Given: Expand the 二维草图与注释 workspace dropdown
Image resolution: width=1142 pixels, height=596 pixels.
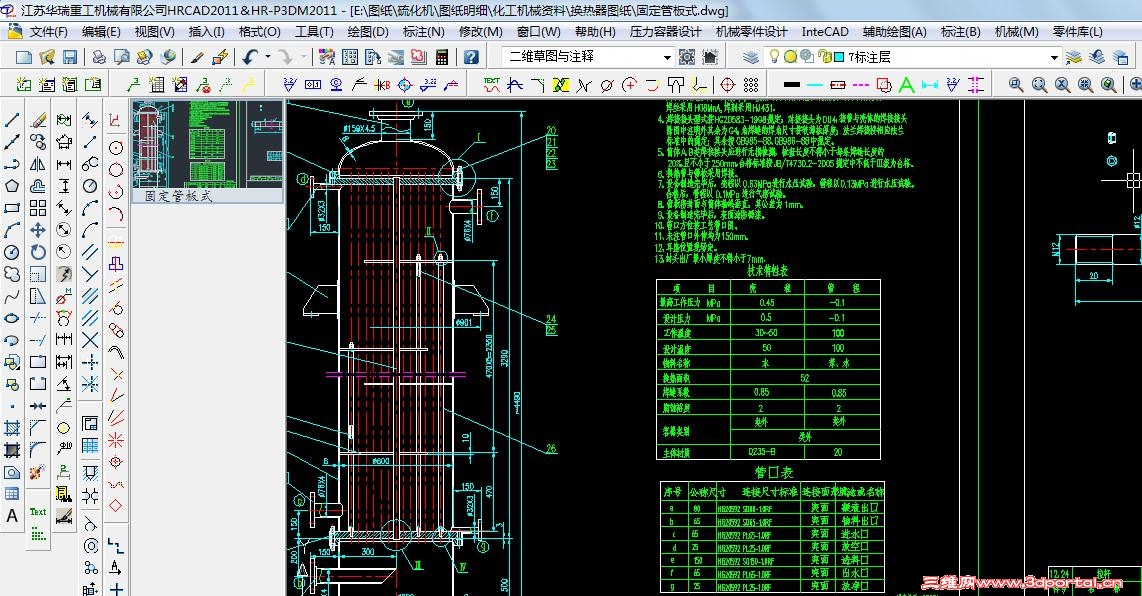Looking at the screenshot, I should pyautogui.click(x=667, y=57).
